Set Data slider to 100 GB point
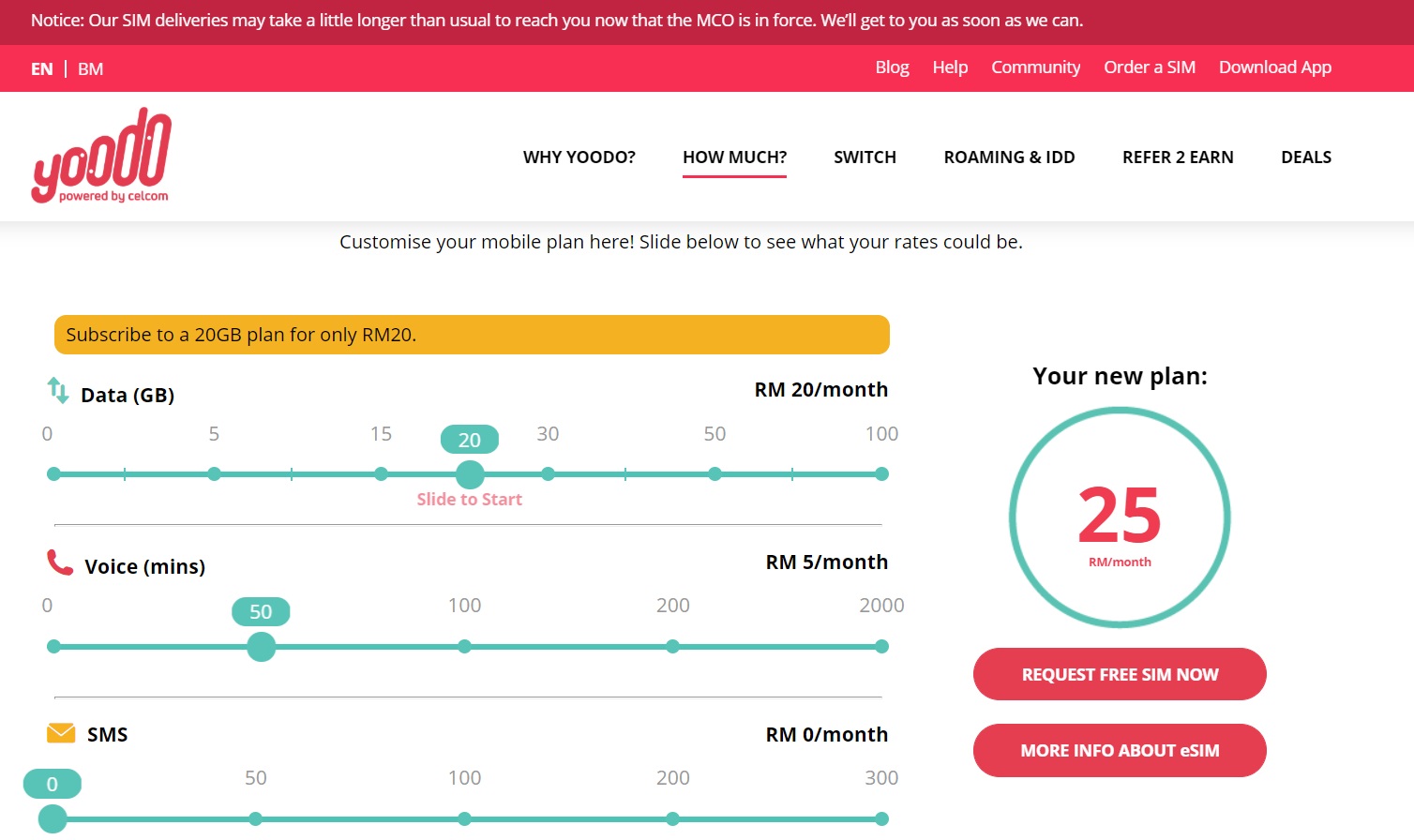Image resolution: width=1414 pixels, height=840 pixels. point(881,474)
